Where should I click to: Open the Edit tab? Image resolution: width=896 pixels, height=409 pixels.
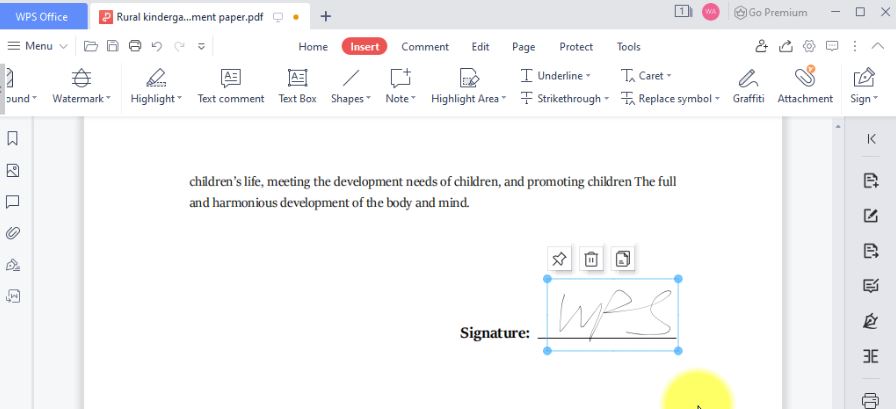[x=480, y=47]
